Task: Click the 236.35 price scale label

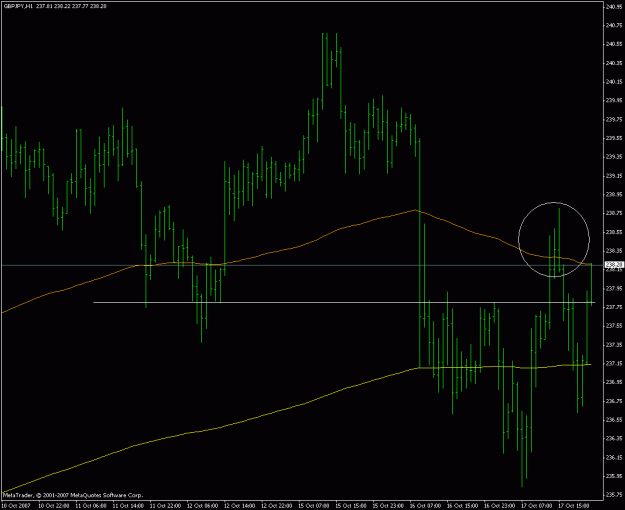Action: tap(614, 439)
